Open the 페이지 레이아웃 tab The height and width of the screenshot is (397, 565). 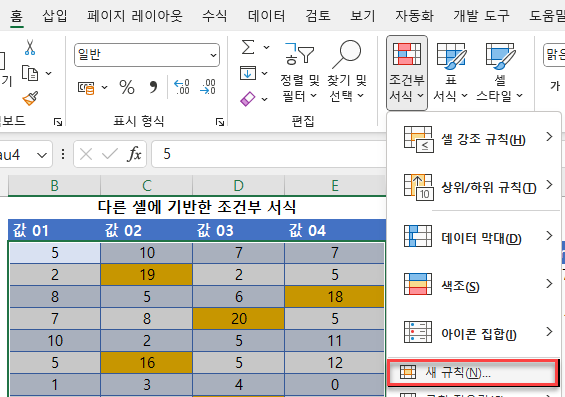coord(135,16)
